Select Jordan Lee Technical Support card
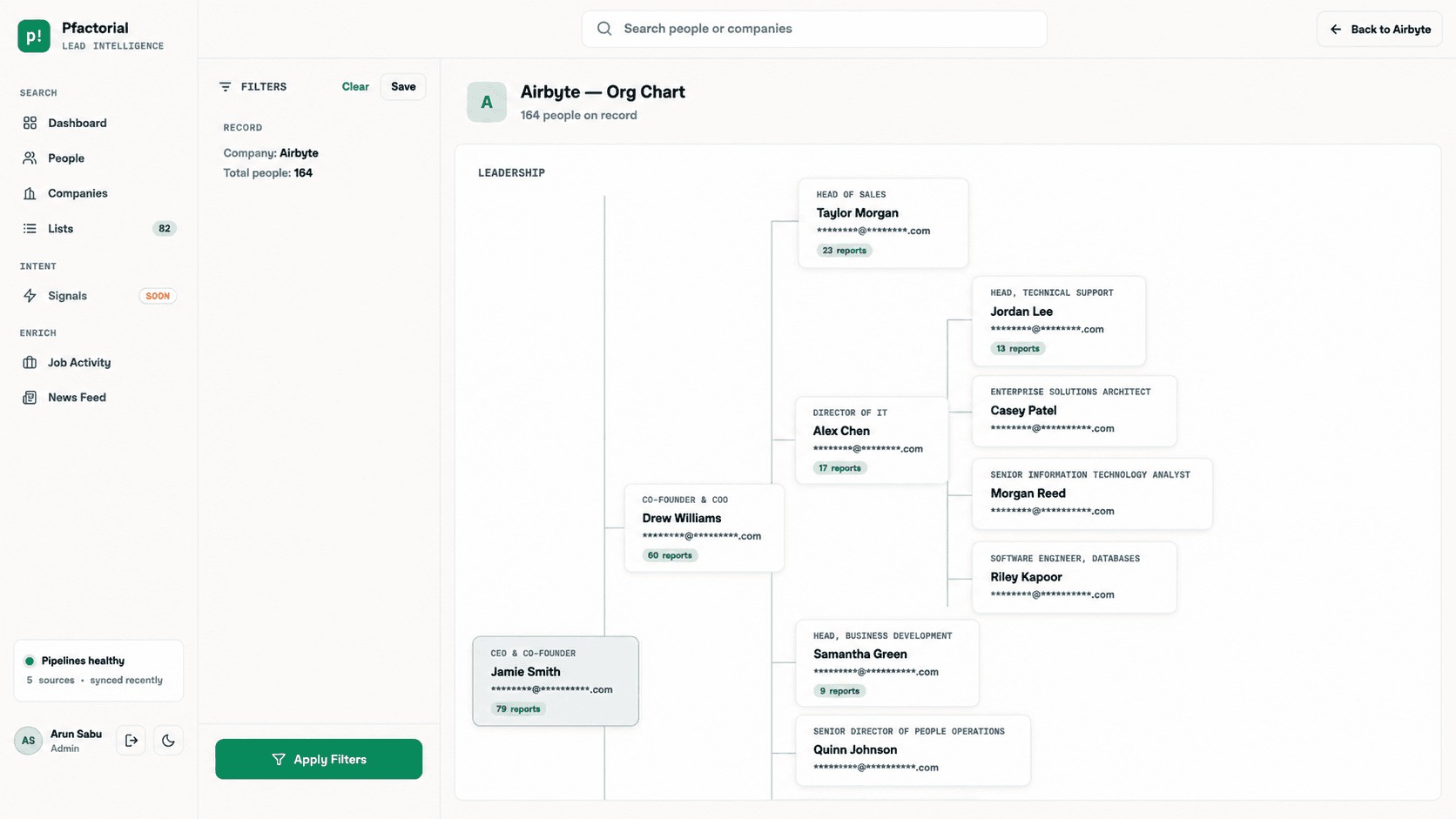 tap(1059, 321)
